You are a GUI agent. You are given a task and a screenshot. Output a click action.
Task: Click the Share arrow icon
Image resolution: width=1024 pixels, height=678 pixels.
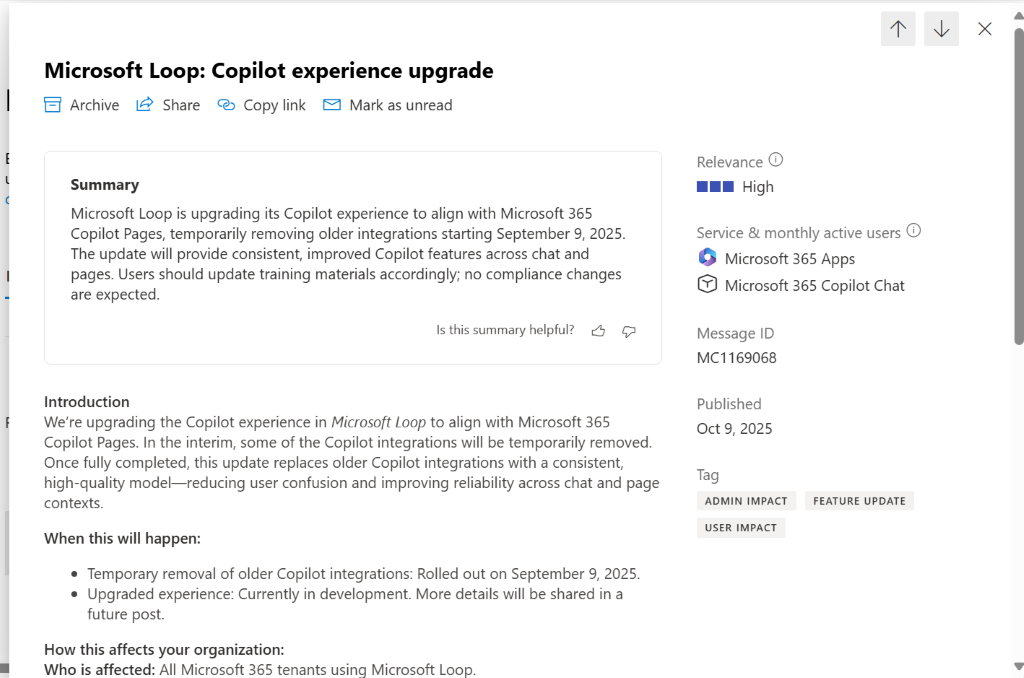(x=144, y=105)
